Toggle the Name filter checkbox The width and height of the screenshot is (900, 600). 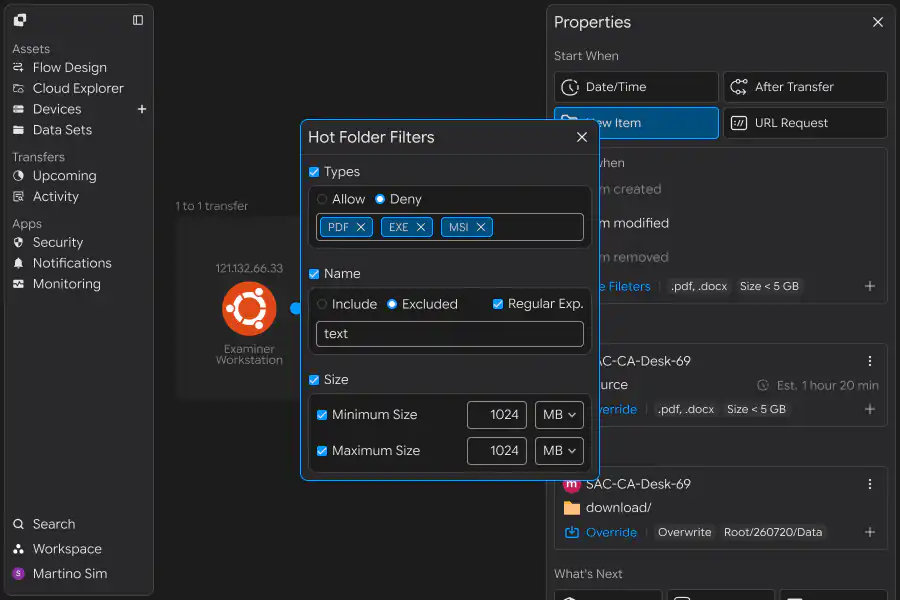click(x=314, y=274)
